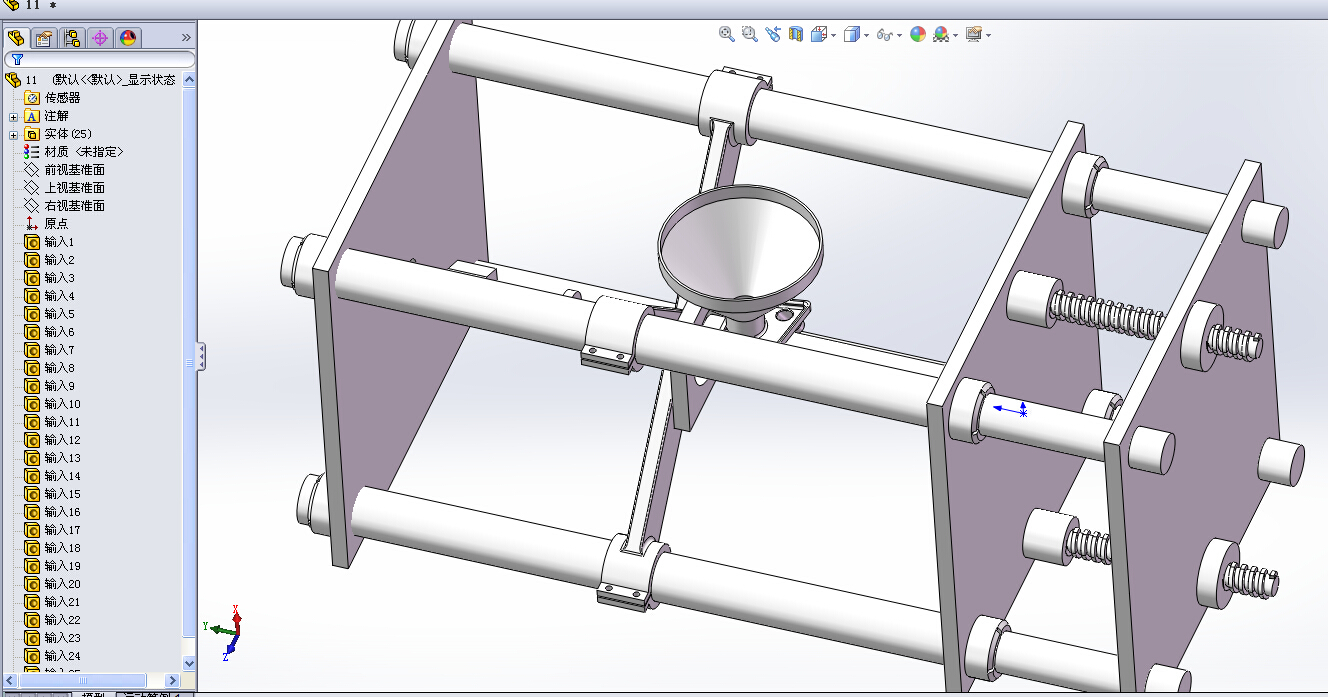Click the horizontal scrollbar right arrow
Viewport: 1328px width, 697px height.
click(172, 681)
